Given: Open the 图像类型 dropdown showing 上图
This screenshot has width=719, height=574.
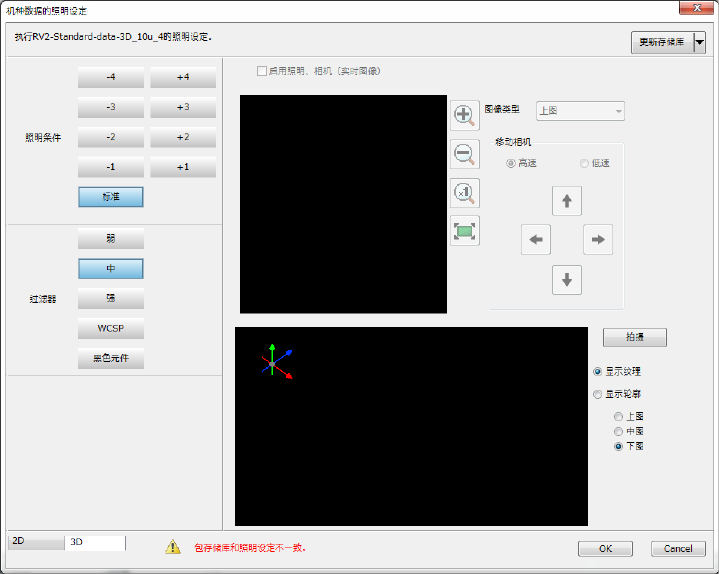Looking at the screenshot, I should click(x=580, y=111).
